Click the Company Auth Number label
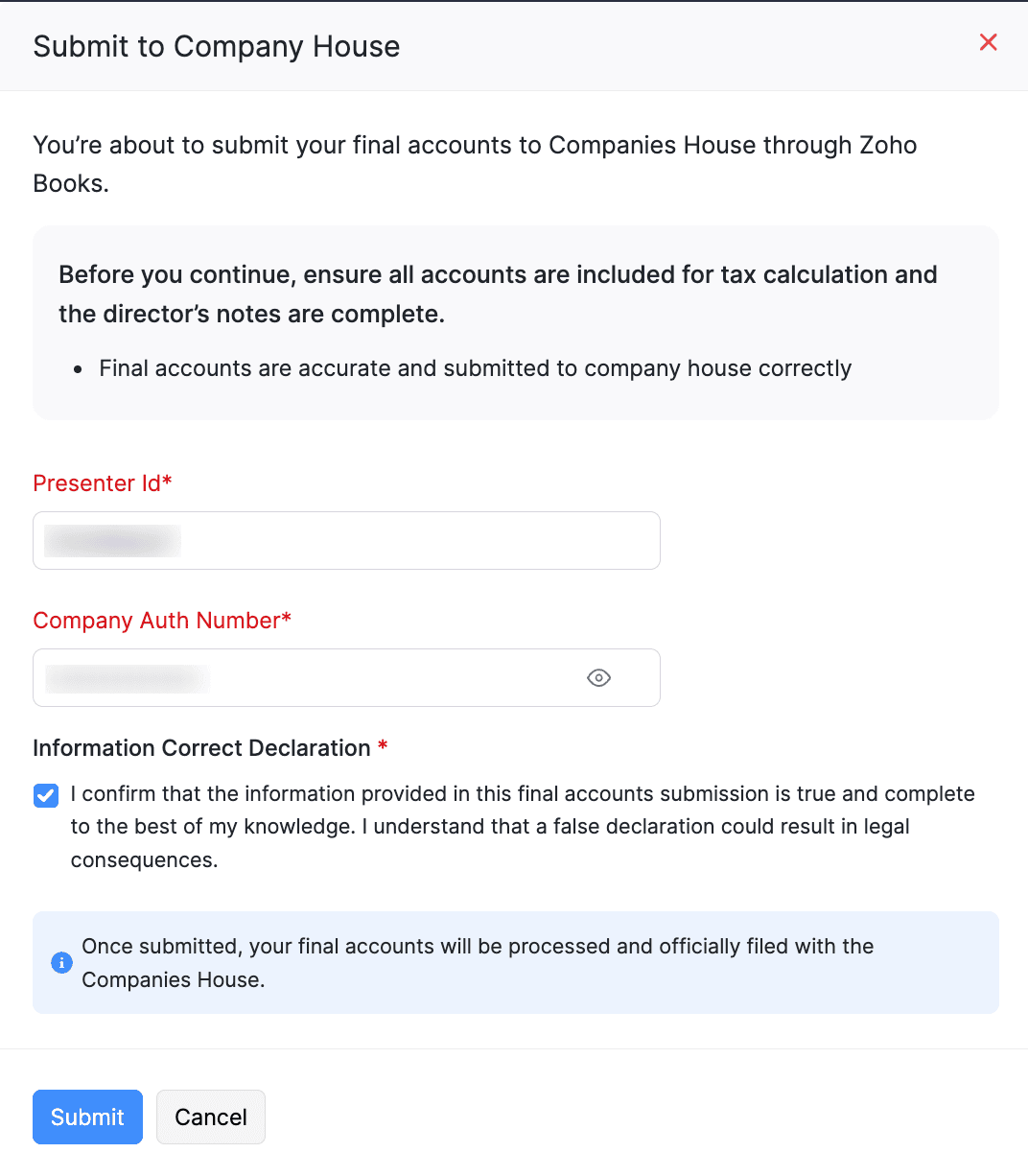1028x1176 pixels. pyautogui.click(x=155, y=621)
